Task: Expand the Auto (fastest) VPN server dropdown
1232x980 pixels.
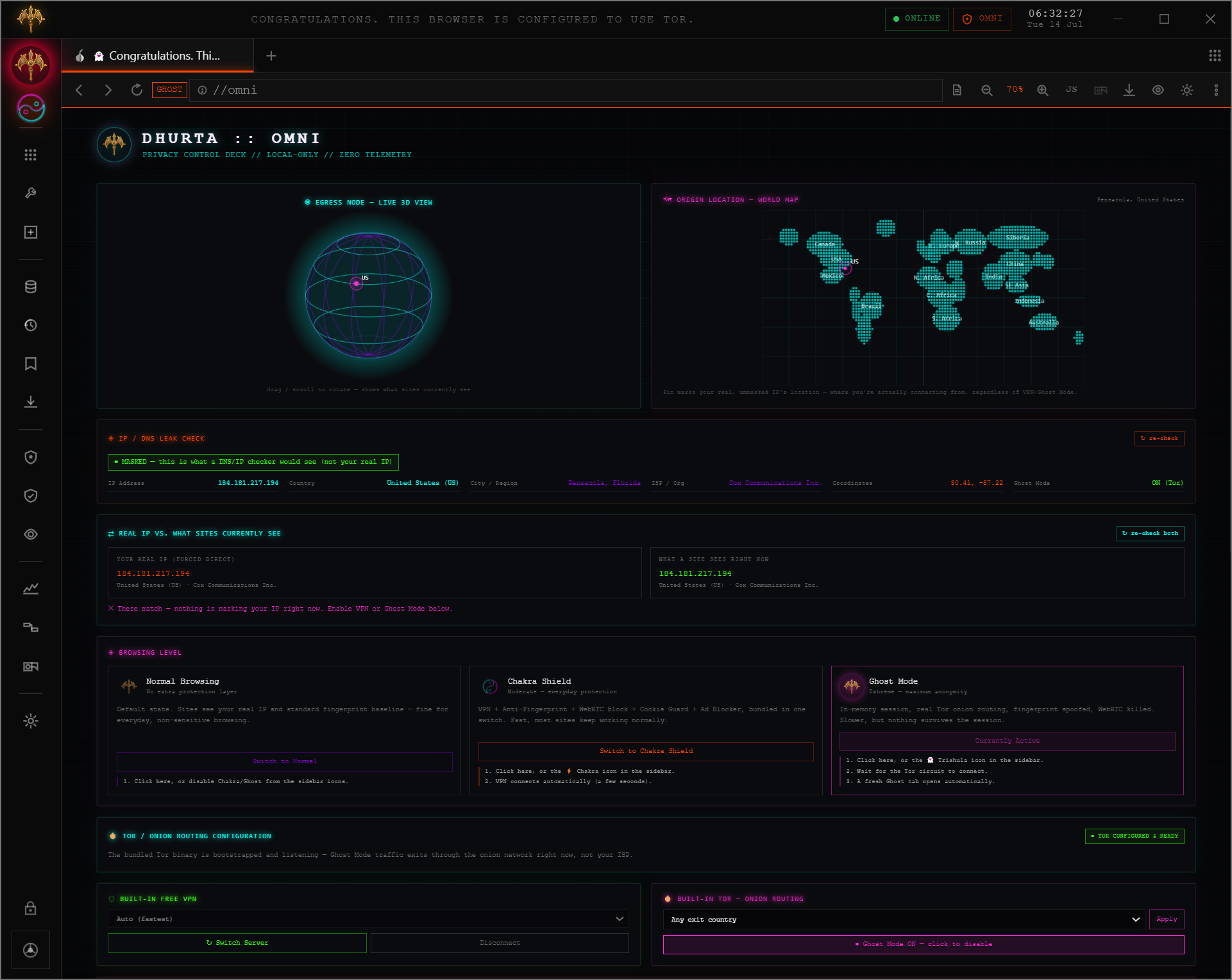Action: (x=368, y=919)
